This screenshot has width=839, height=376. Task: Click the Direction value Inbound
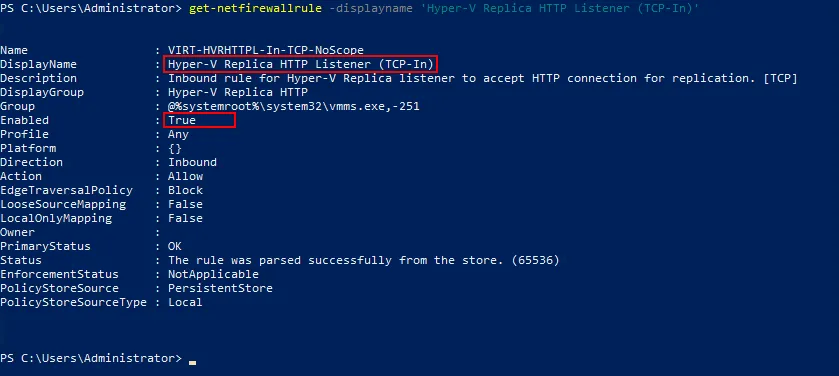pyautogui.click(x=193, y=162)
